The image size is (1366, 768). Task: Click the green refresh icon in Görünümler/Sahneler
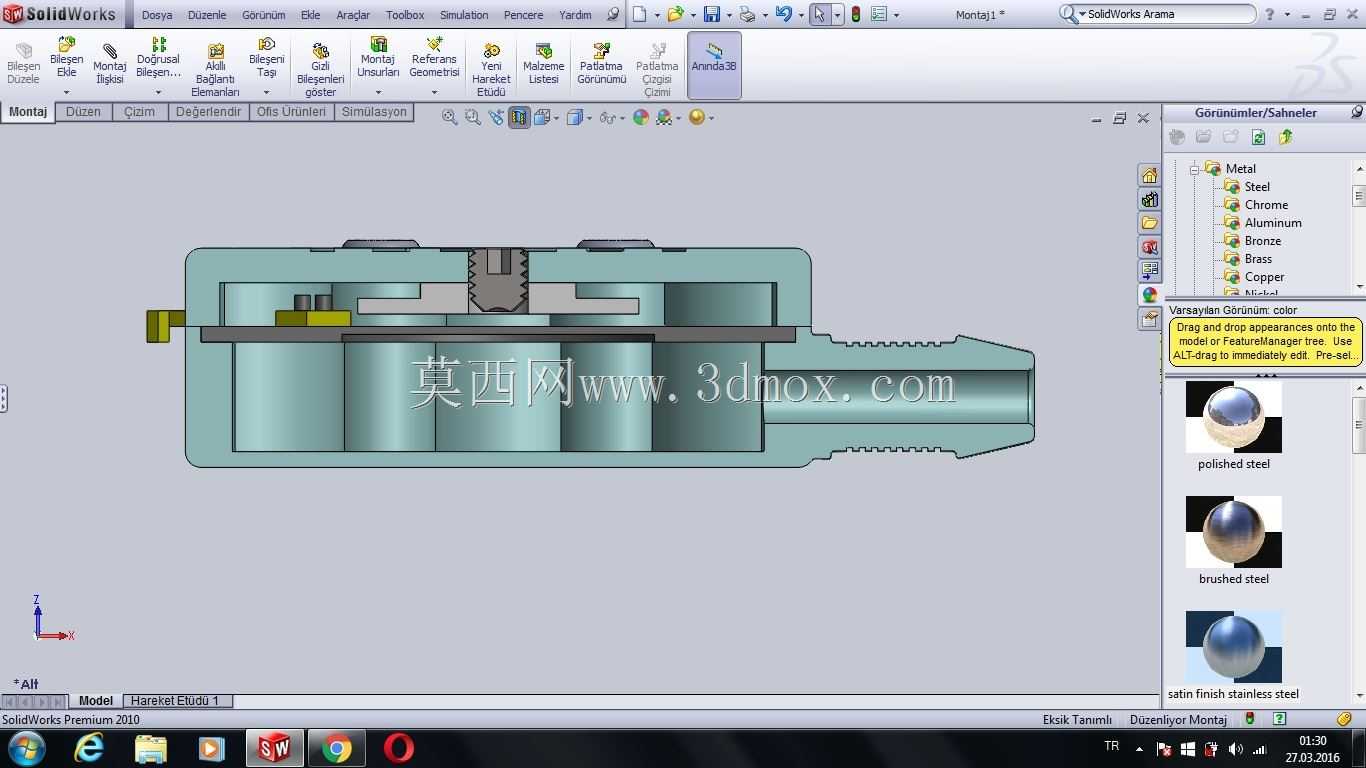[x=1259, y=137]
